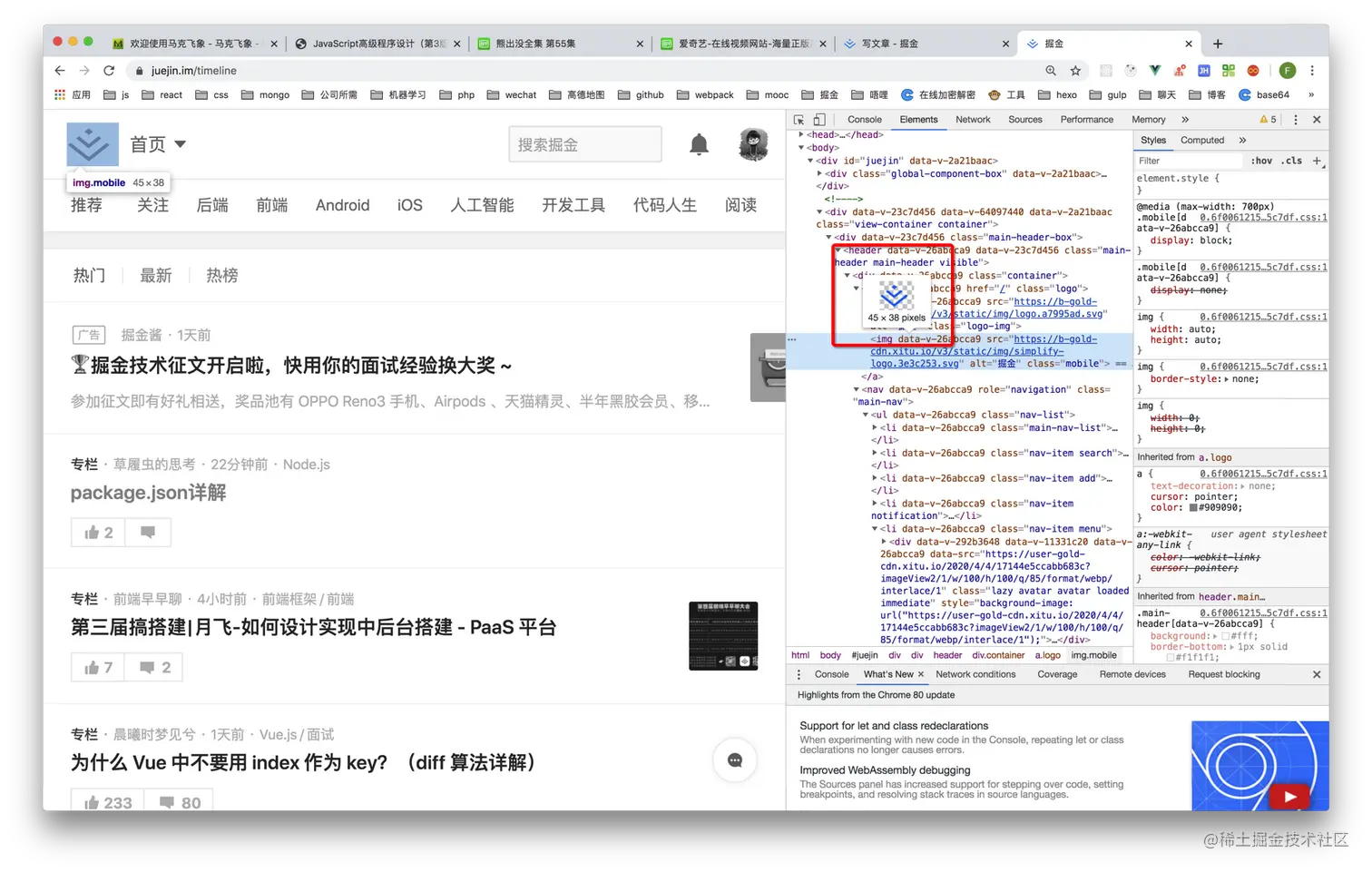1372x872 pixels.
Task: Click the Juejin logo in page header
Action: point(93,144)
